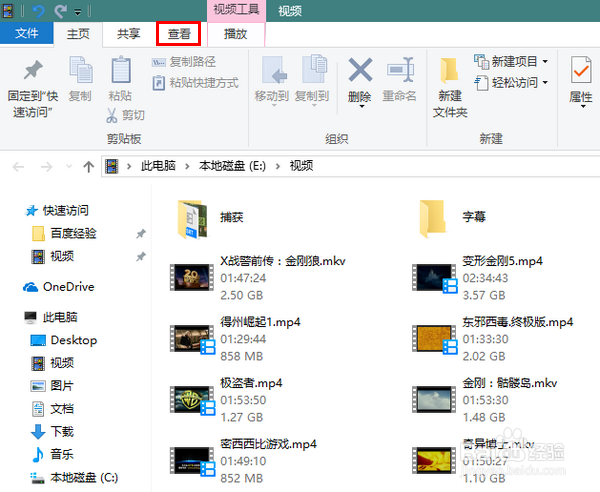
Task: Switch to the Share (共享) ribbon tab
Action: [x=129, y=34]
